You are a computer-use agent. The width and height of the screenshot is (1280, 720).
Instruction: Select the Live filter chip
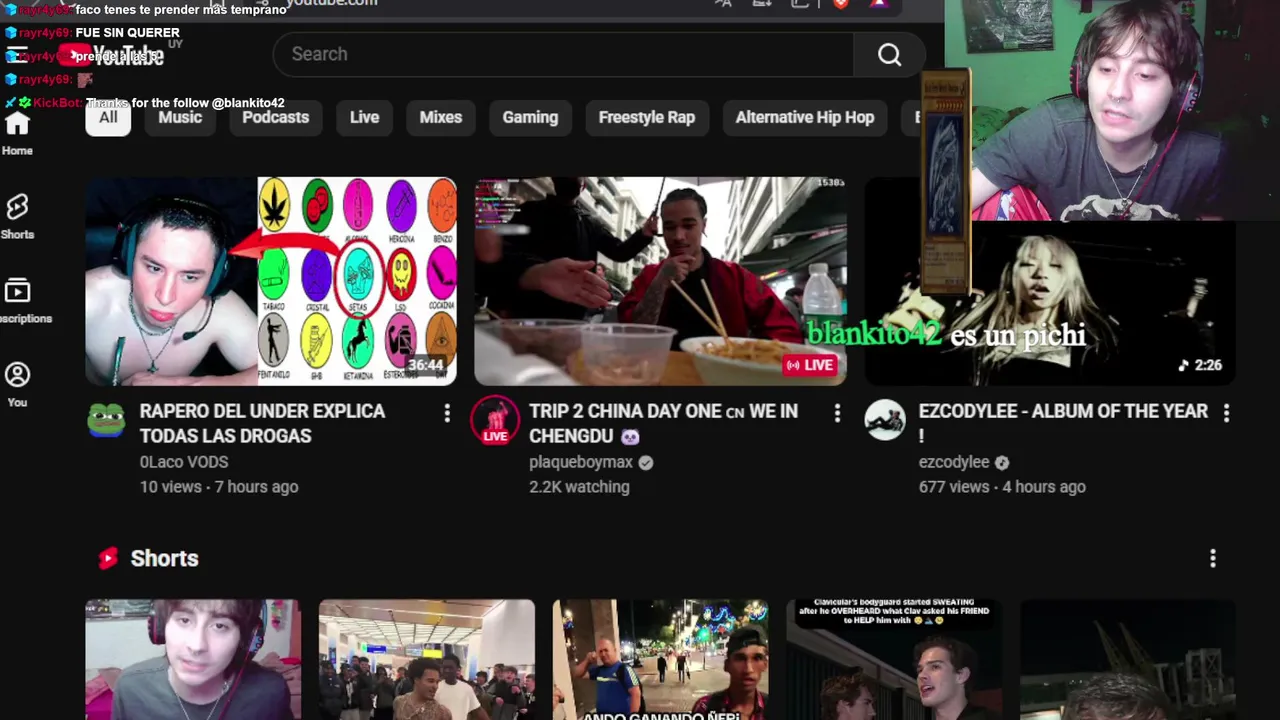[364, 117]
